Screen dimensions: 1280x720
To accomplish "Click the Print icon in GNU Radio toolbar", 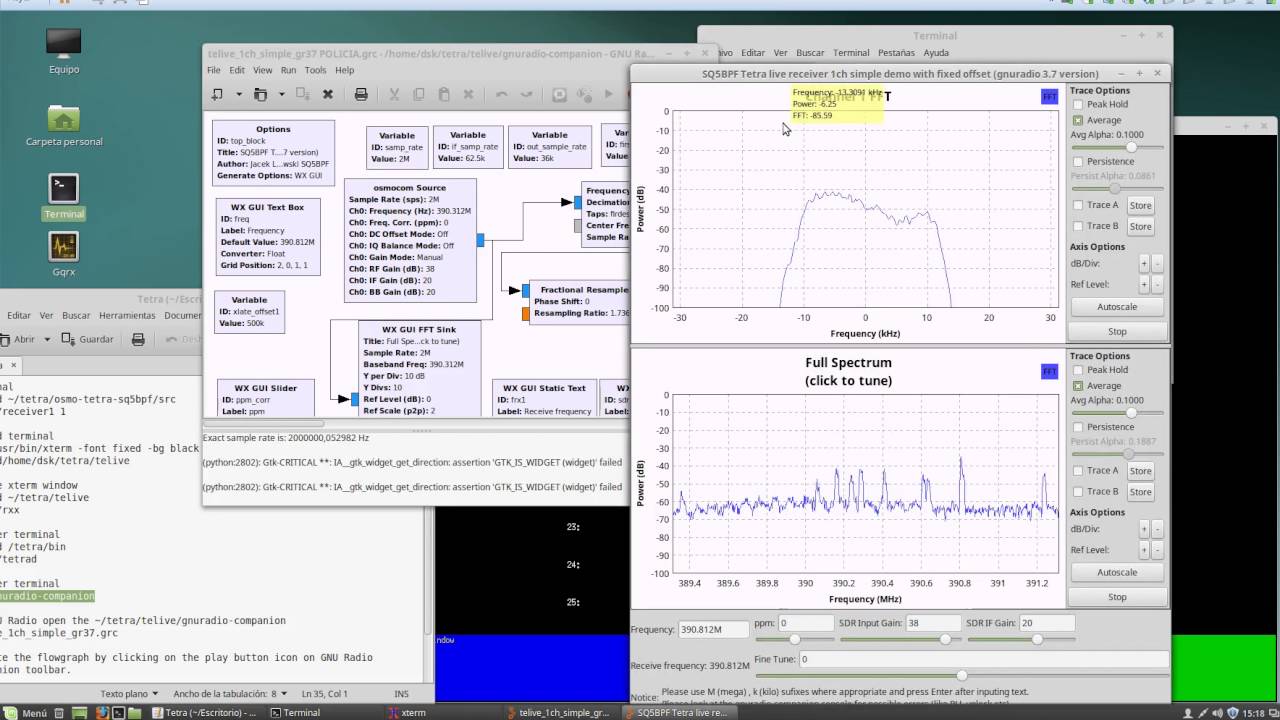I will pyautogui.click(x=361, y=94).
